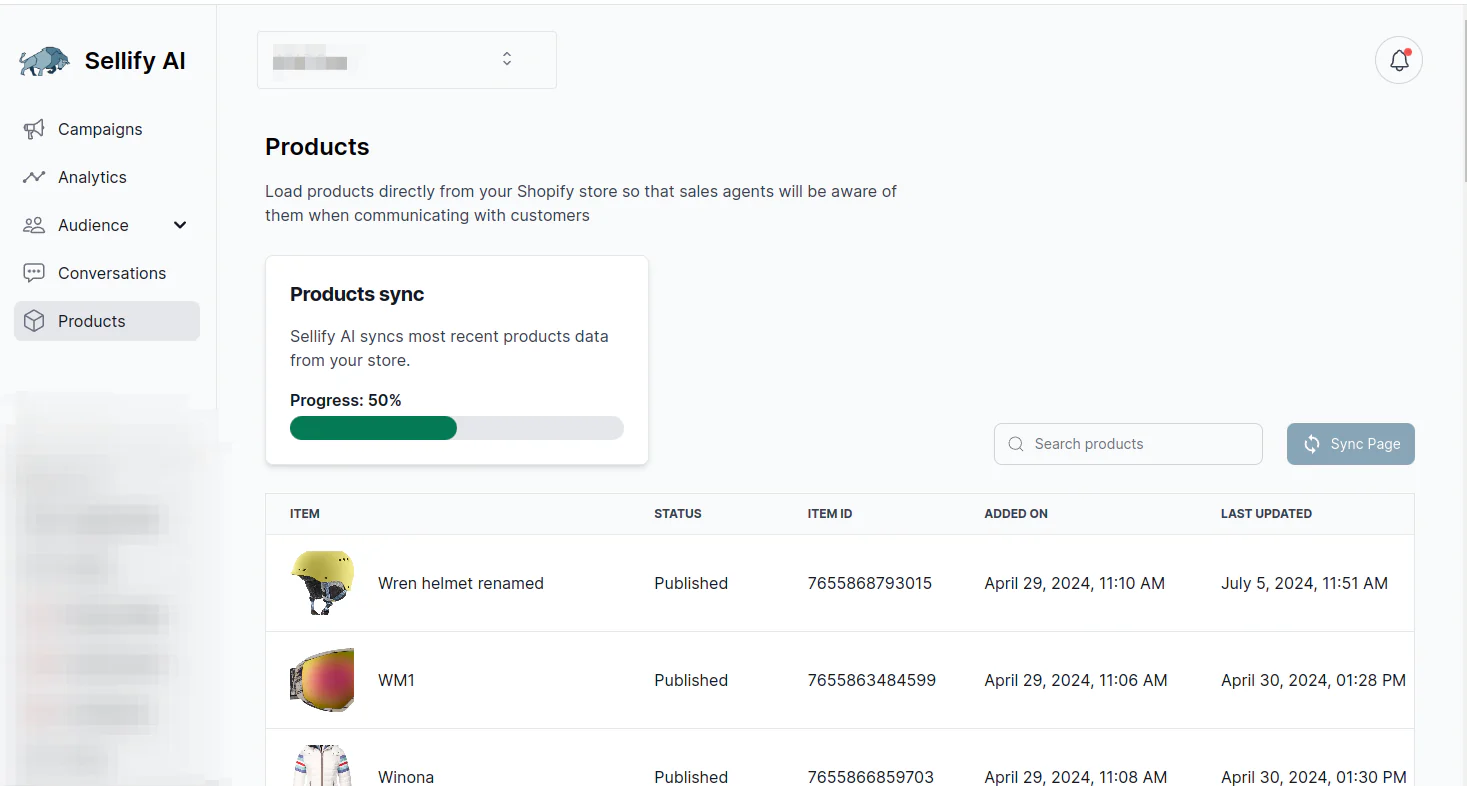
Task: Click added date April 29, 2024, 11:06 AM
Action: (x=1076, y=680)
